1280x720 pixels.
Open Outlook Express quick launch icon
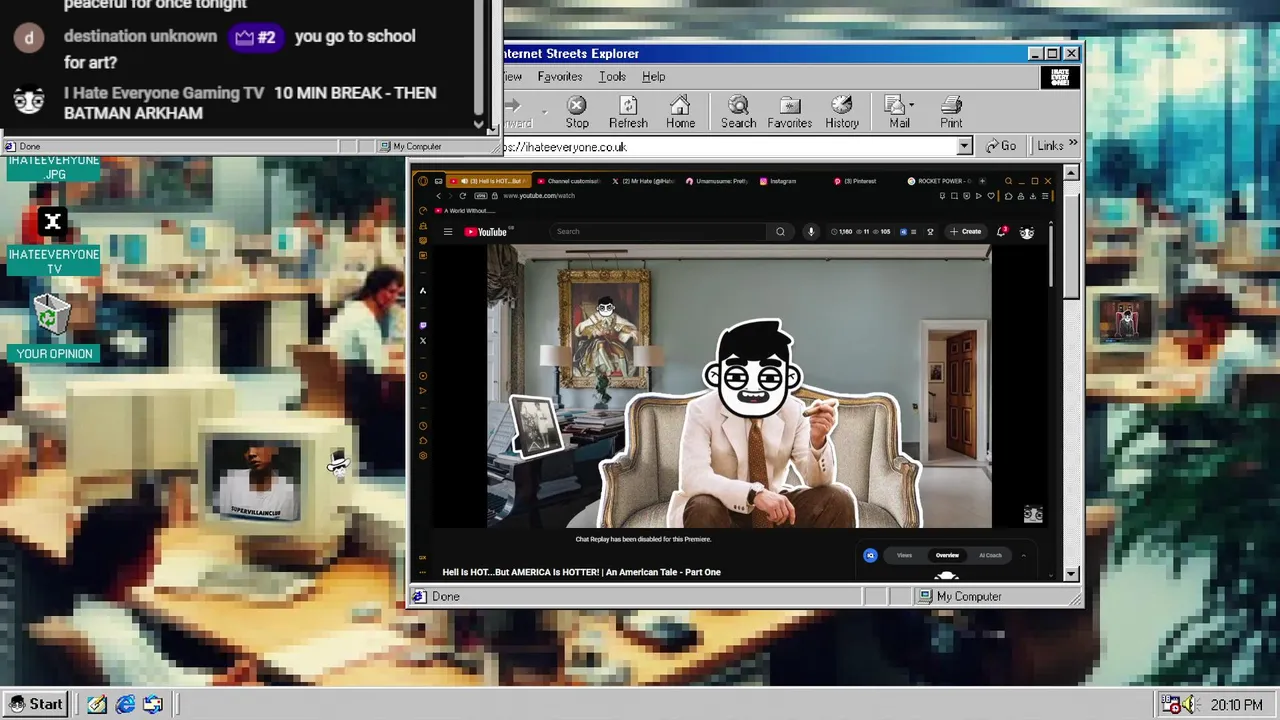pyautogui.click(x=153, y=705)
